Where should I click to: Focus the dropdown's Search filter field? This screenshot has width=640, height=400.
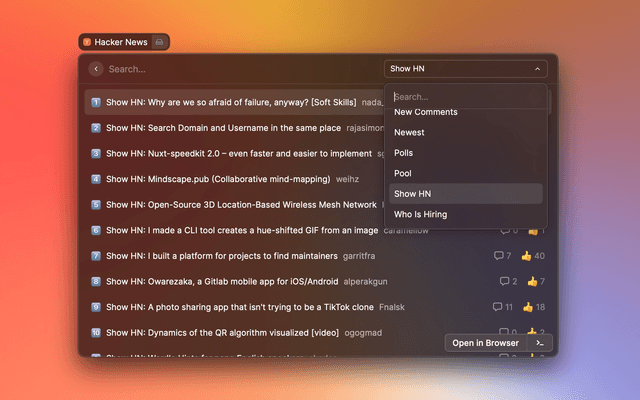[x=466, y=97]
